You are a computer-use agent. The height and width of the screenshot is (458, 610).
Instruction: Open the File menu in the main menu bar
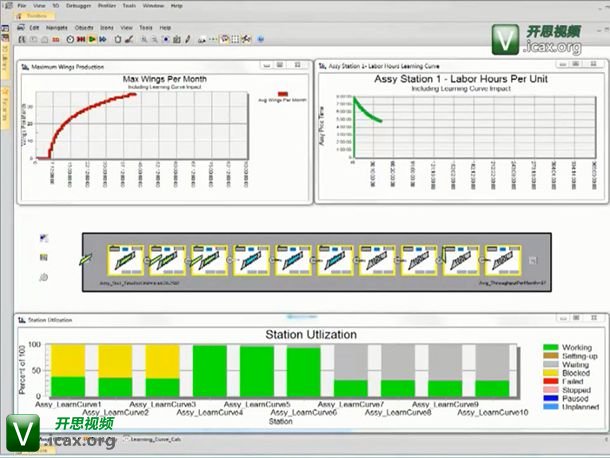[22, 6]
